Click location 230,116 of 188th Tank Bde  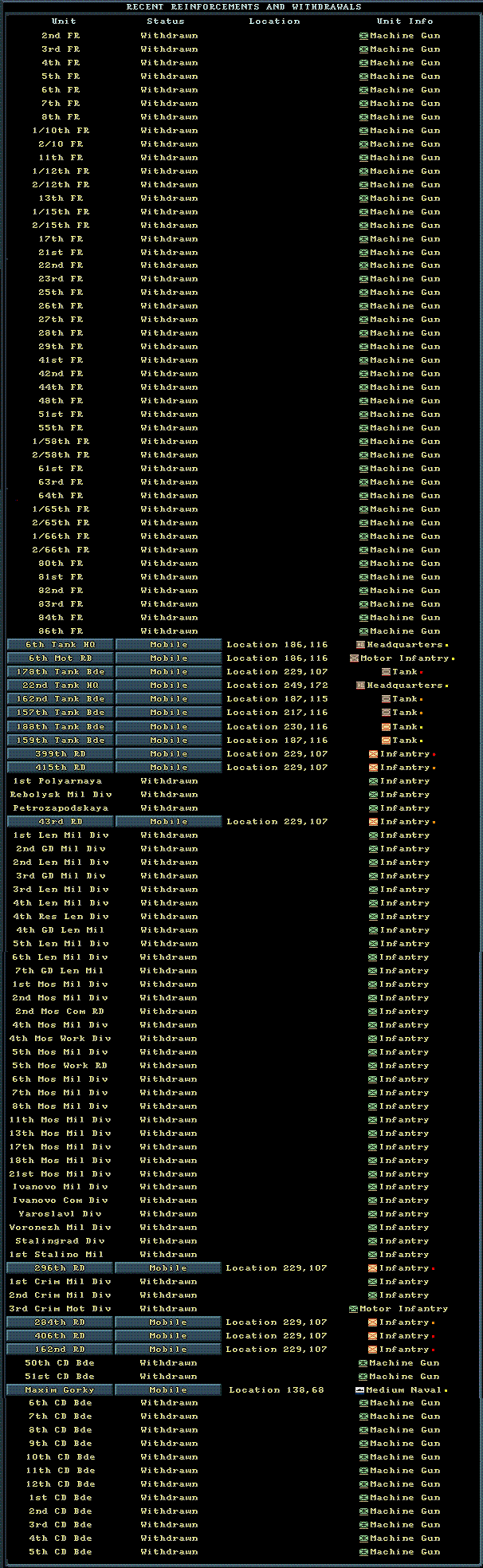pos(277,727)
